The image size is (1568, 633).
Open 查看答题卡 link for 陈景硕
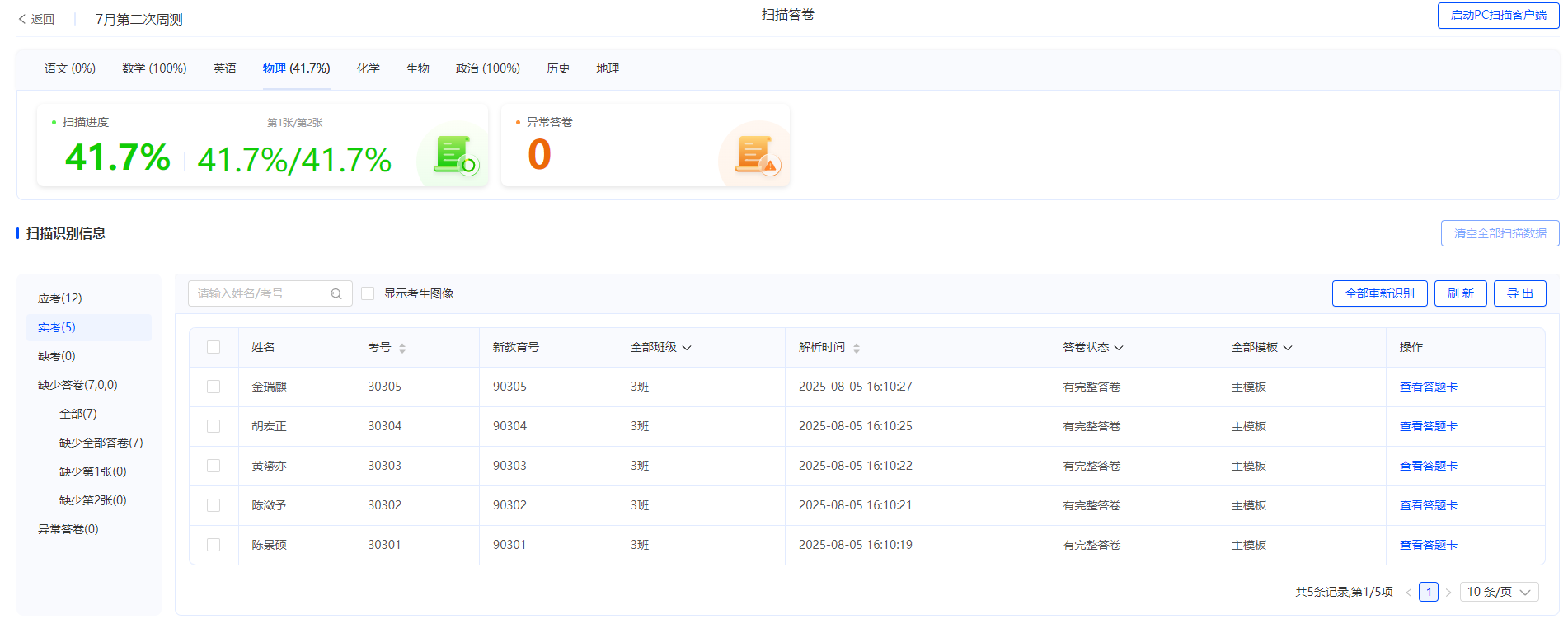pos(1428,545)
